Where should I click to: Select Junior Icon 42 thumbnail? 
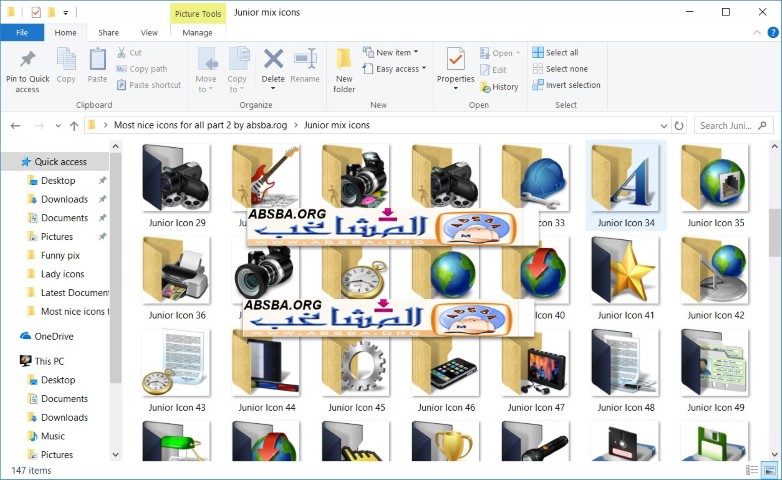(715, 270)
